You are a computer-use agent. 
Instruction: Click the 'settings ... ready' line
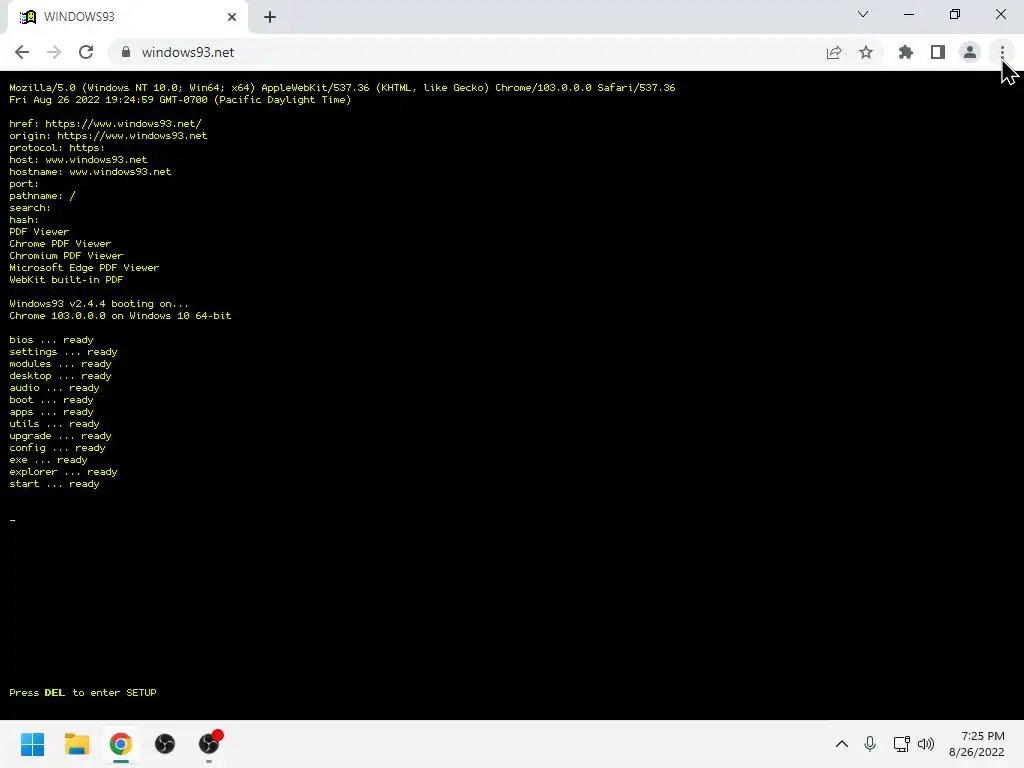(63, 352)
